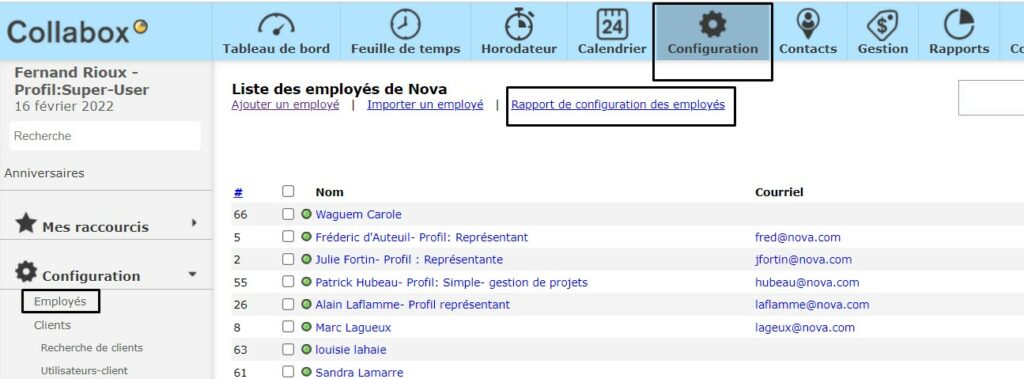
Task: Click email fred@nova.com
Action: point(798,237)
